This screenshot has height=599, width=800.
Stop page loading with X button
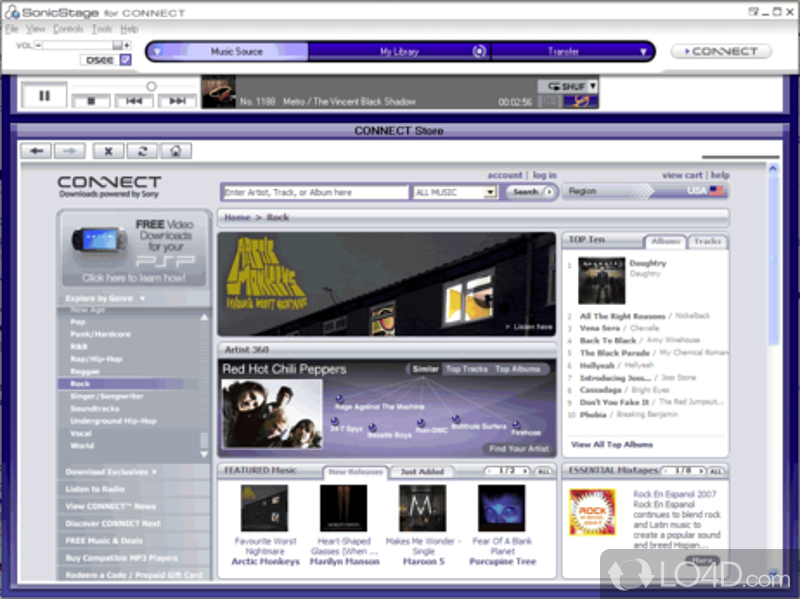pyautogui.click(x=108, y=151)
